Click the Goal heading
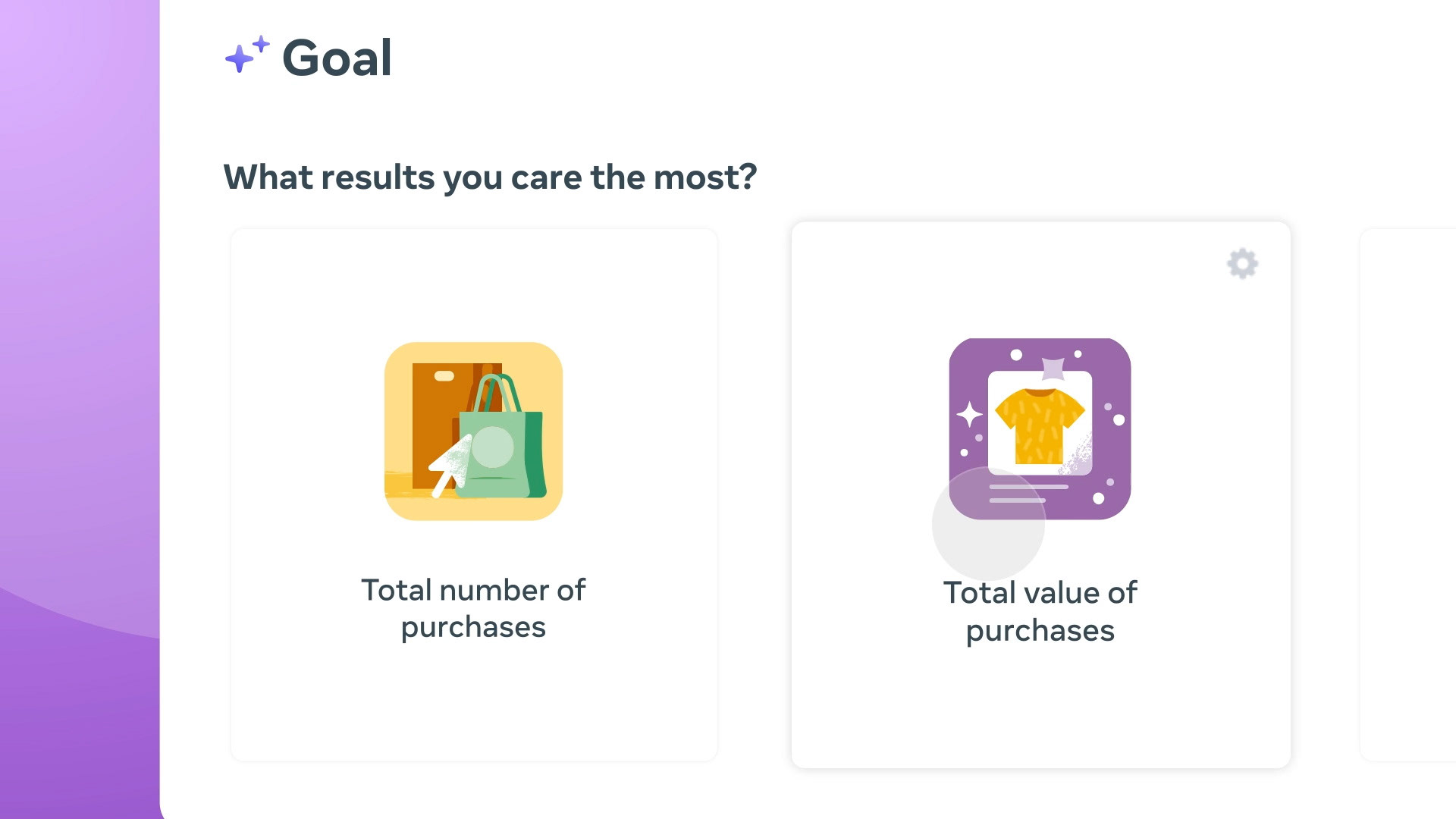 pos(337,58)
